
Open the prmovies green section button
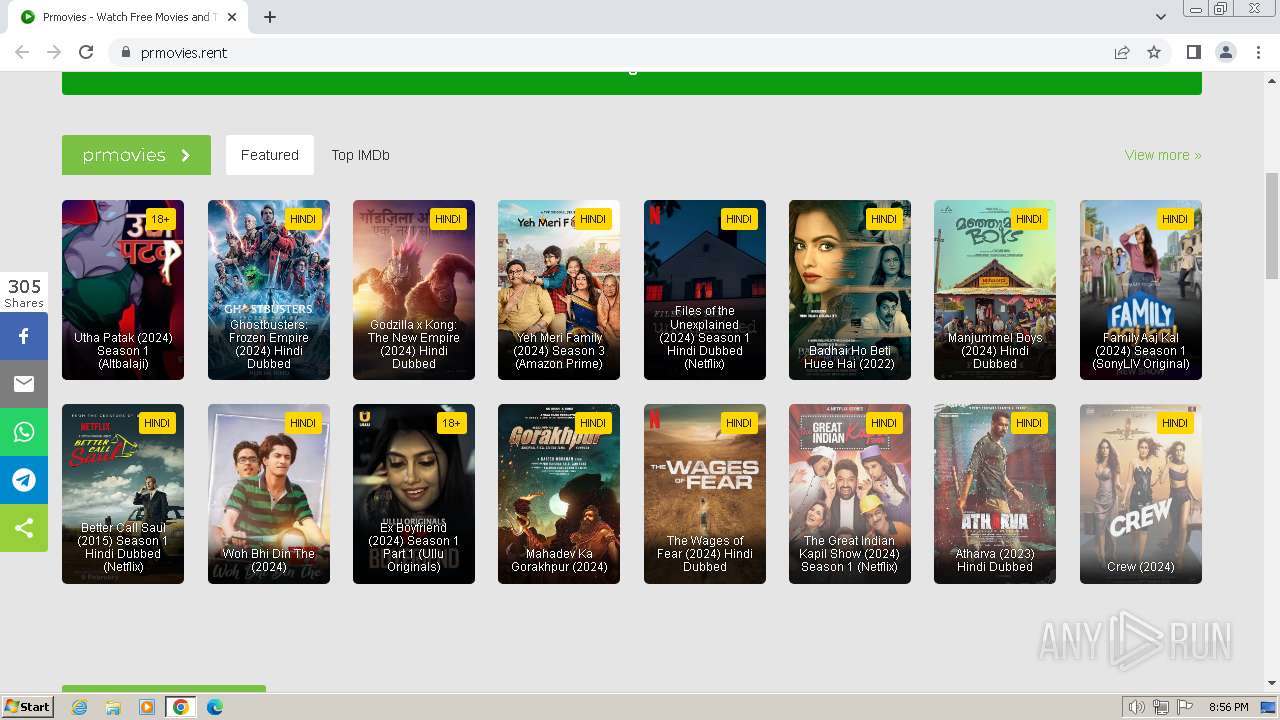click(136, 155)
